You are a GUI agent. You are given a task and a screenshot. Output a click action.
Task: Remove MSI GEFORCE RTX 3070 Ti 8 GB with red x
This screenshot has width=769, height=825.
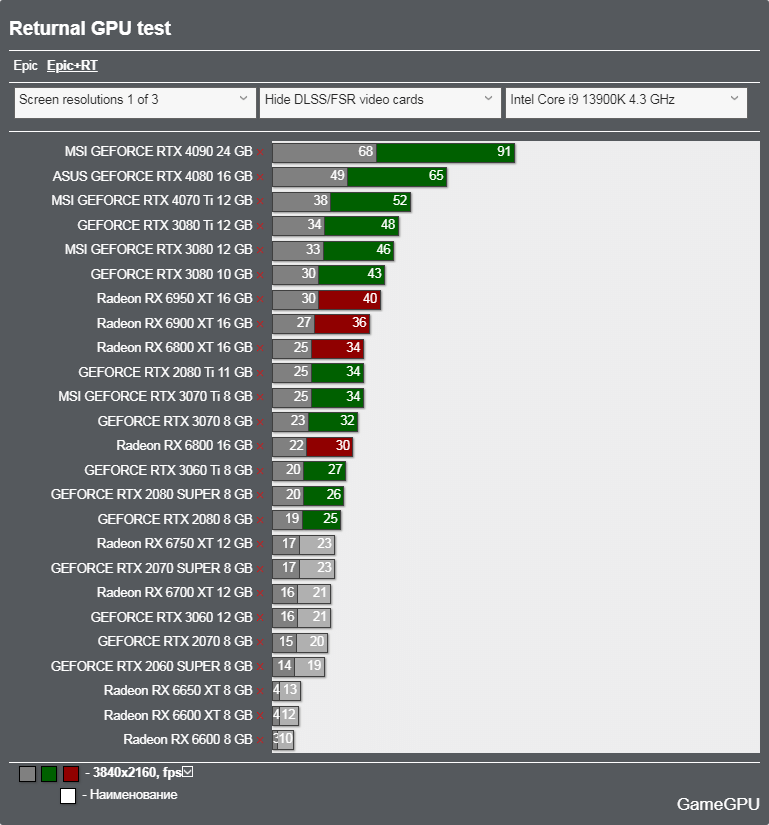(260, 397)
